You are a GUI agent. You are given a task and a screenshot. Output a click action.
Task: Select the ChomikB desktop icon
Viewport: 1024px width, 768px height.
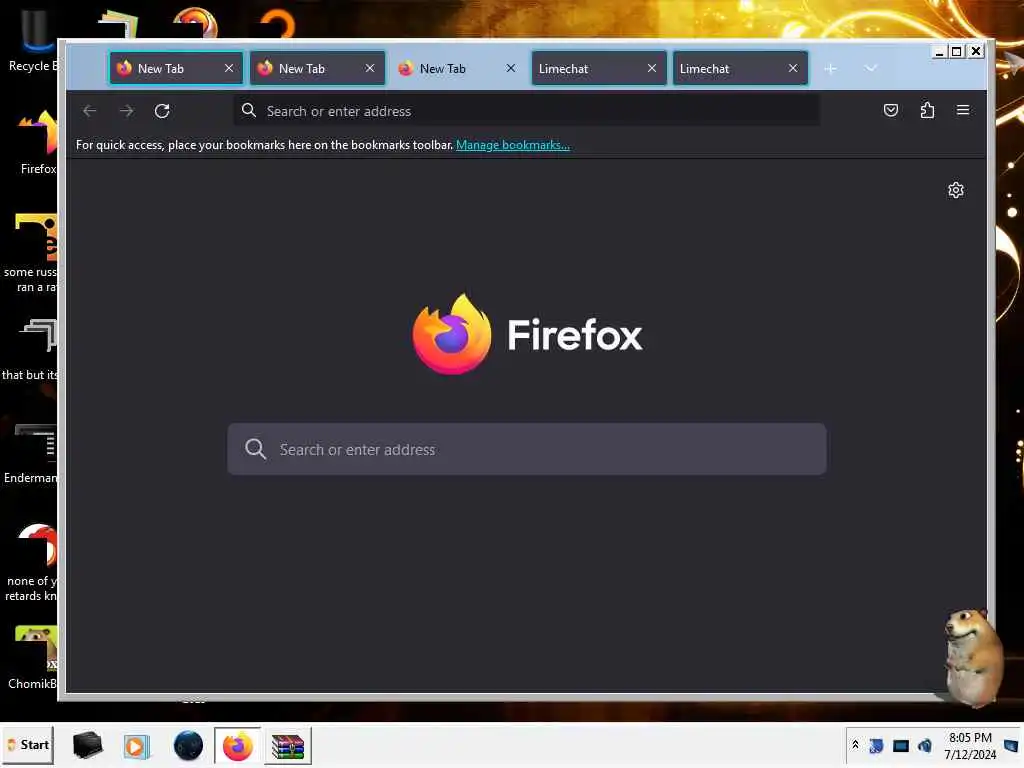33,657
